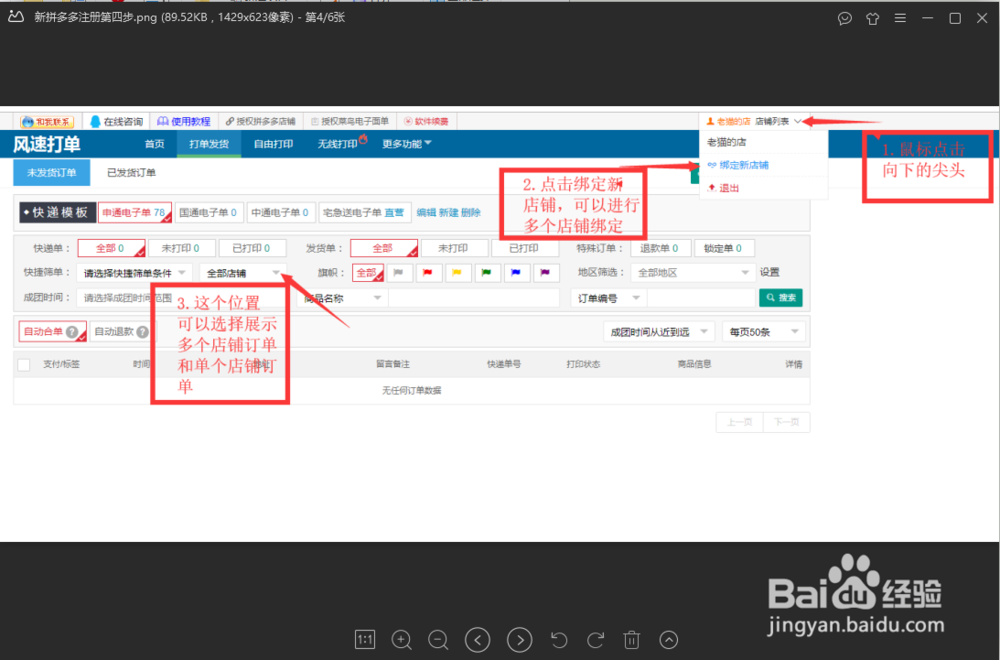Open the 使用教程 tutorial book link
1000x660 pixels.
184,121
